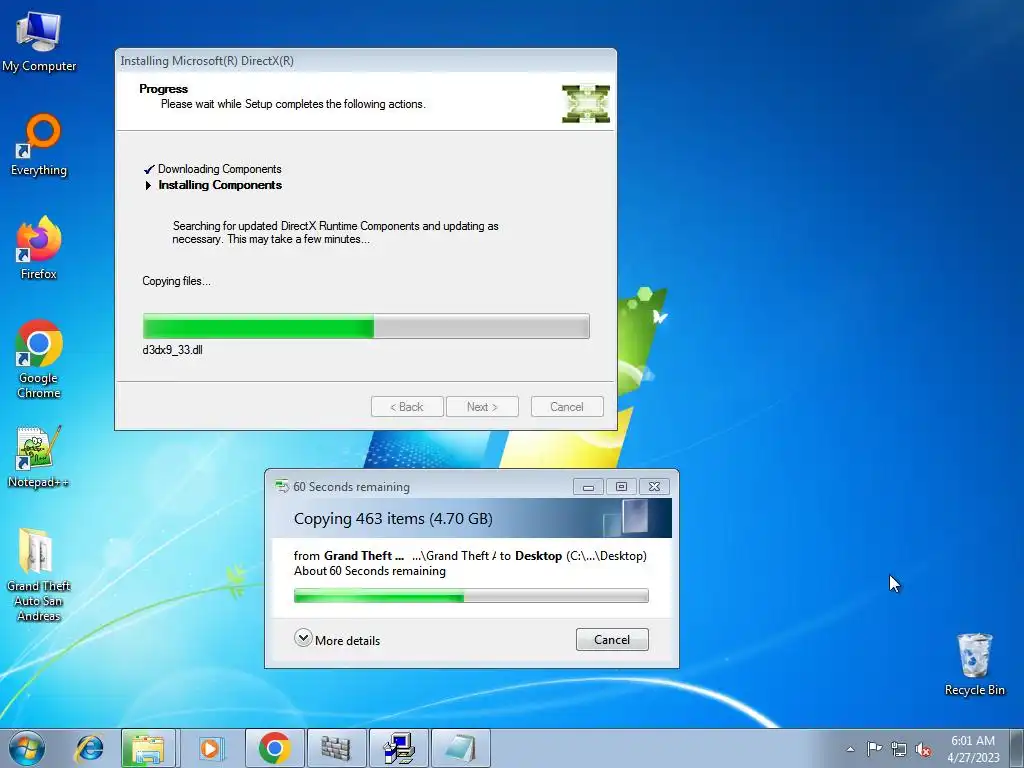Switch to DirectX setup taskbar button
The height and width of the screenshot is (768, 1024).
[398, 748]
